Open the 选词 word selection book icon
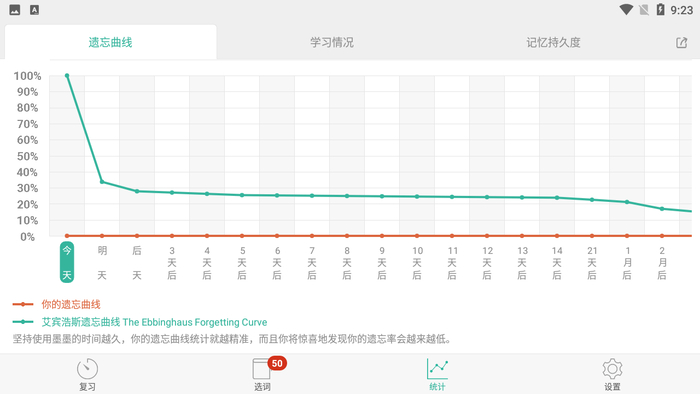 click(x=262, y=369)
